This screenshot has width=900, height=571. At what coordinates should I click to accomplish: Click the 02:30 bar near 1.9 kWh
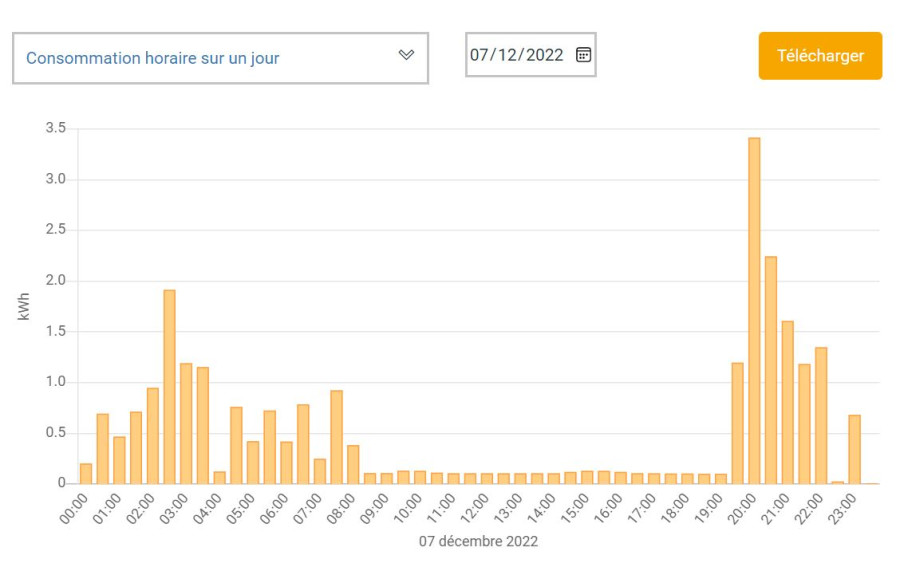point(169,390)
